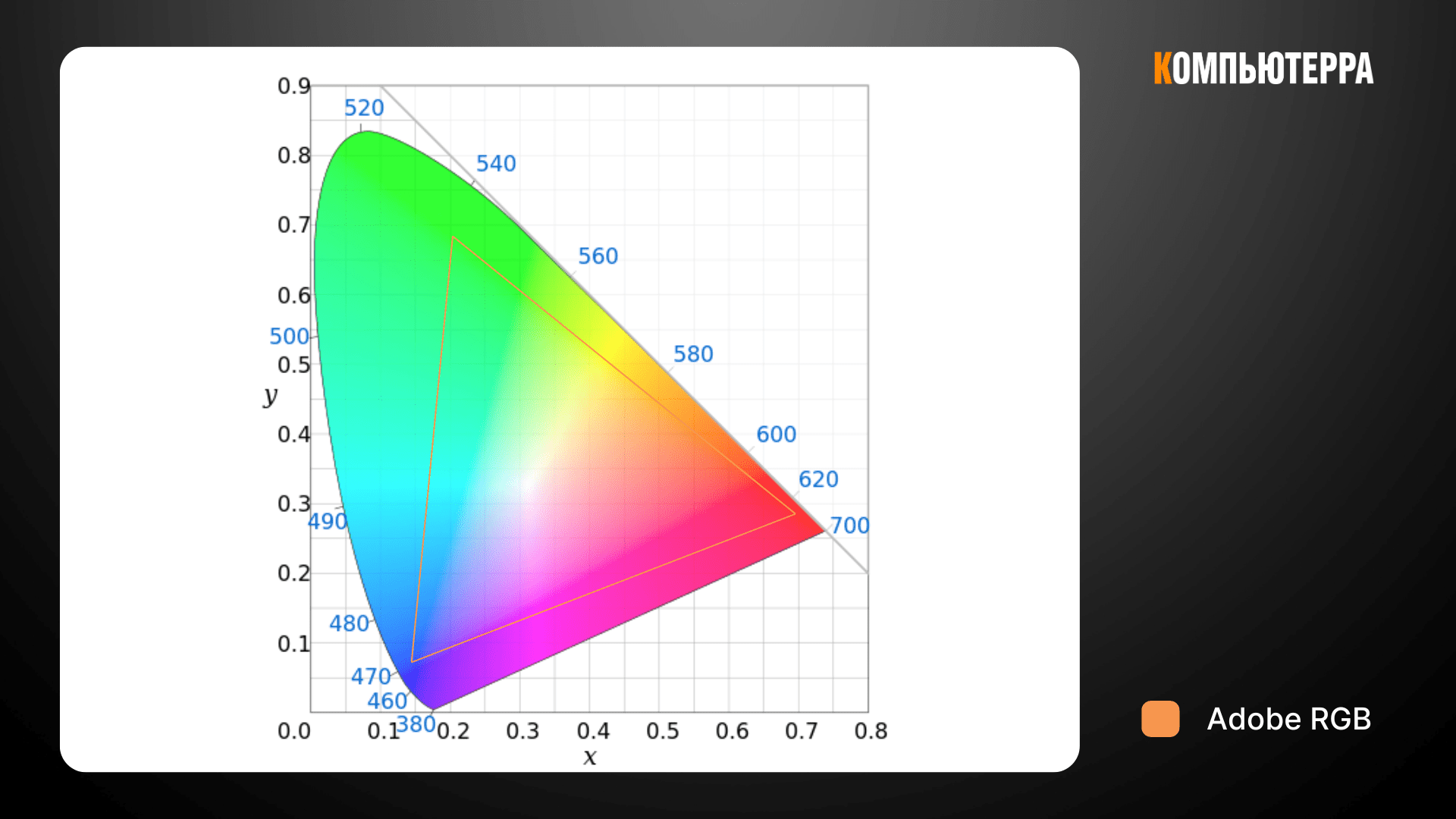
Task: Click the 620 wavelength label
Action: 818,479
